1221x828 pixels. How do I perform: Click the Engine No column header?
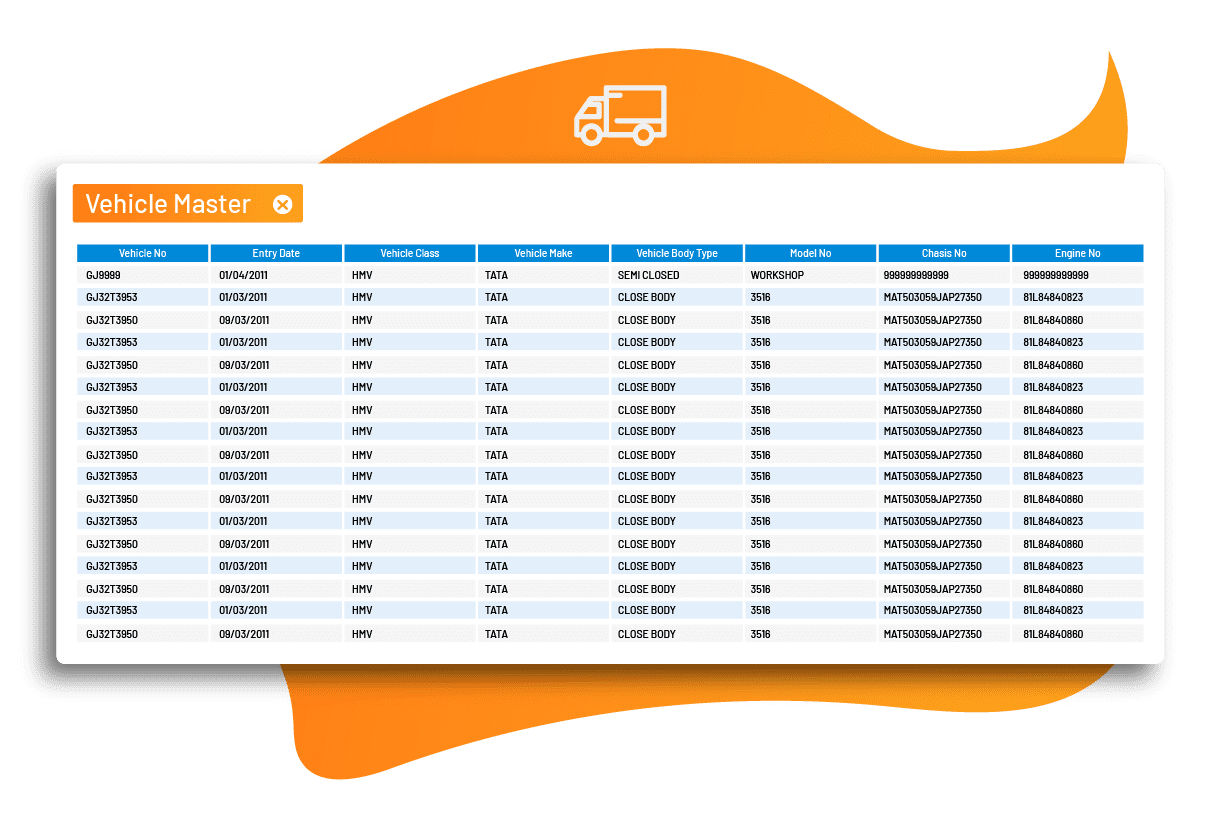tap(1077, 253)
